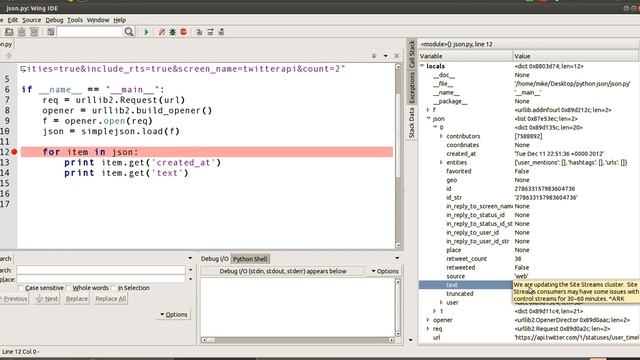Viewport: 640px width, 360px height.
Task: Click the fold marker at top of code
Action: coord(23,69)
